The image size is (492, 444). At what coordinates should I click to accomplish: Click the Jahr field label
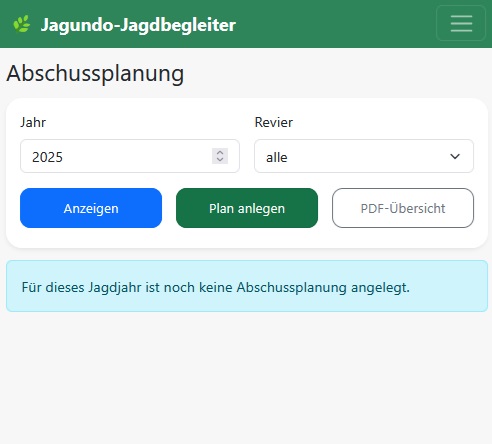coord(33,122)
